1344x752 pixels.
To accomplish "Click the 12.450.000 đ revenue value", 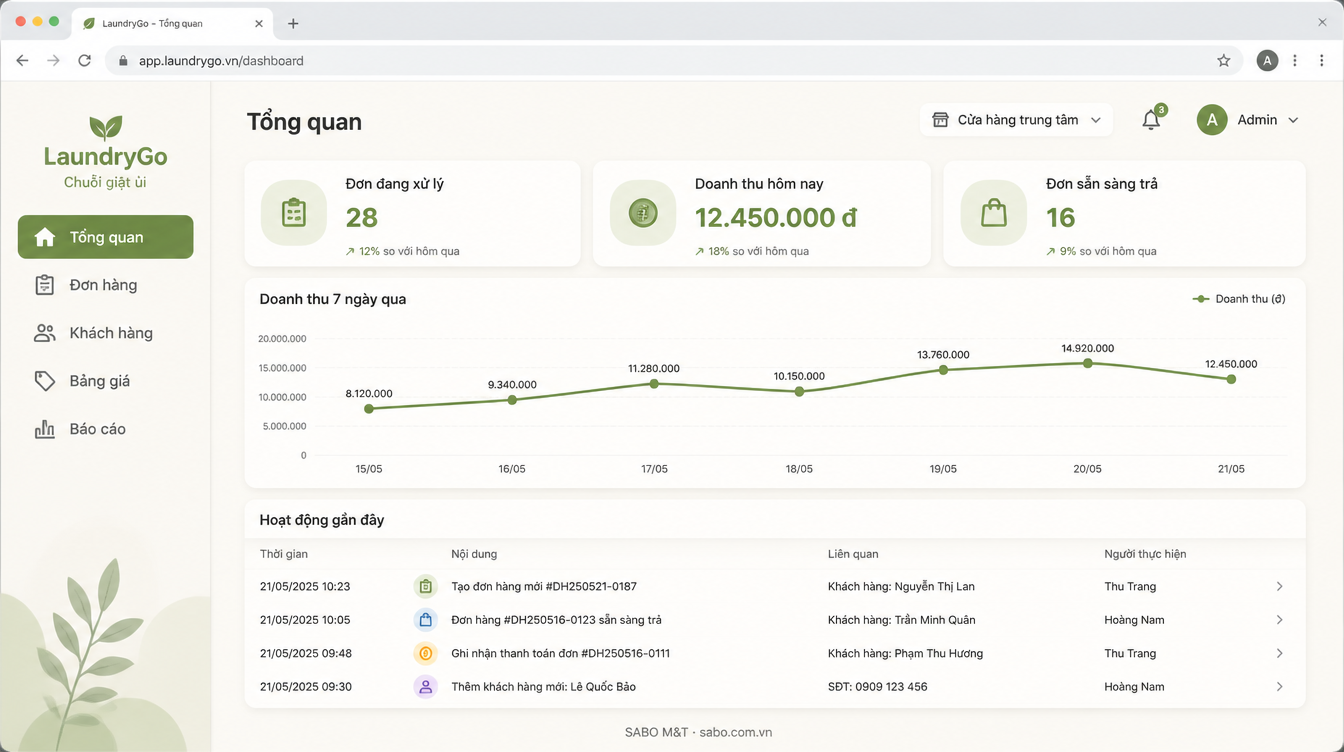I will point(776,217).
